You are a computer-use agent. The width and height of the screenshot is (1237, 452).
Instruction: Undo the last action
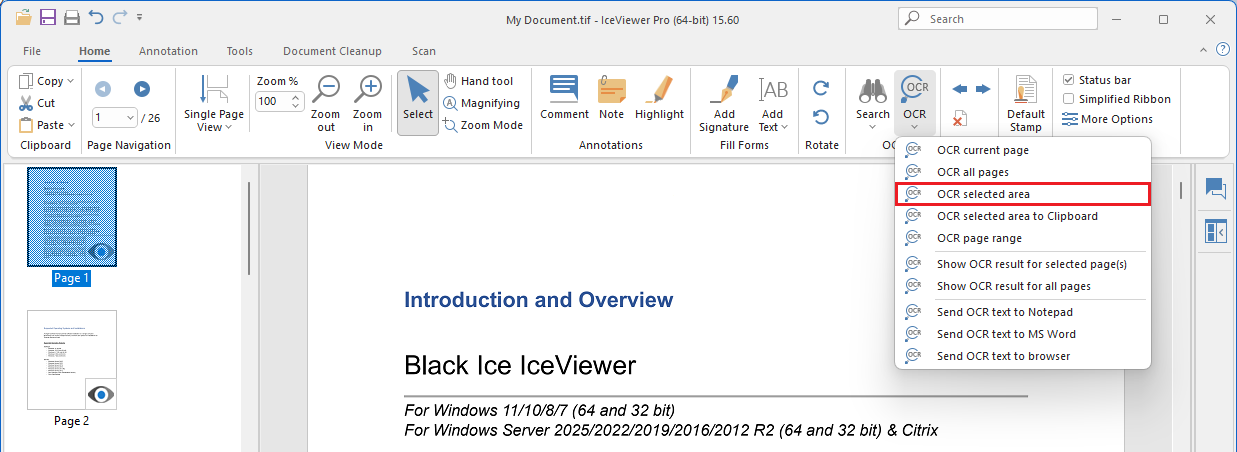coord(96,17)
